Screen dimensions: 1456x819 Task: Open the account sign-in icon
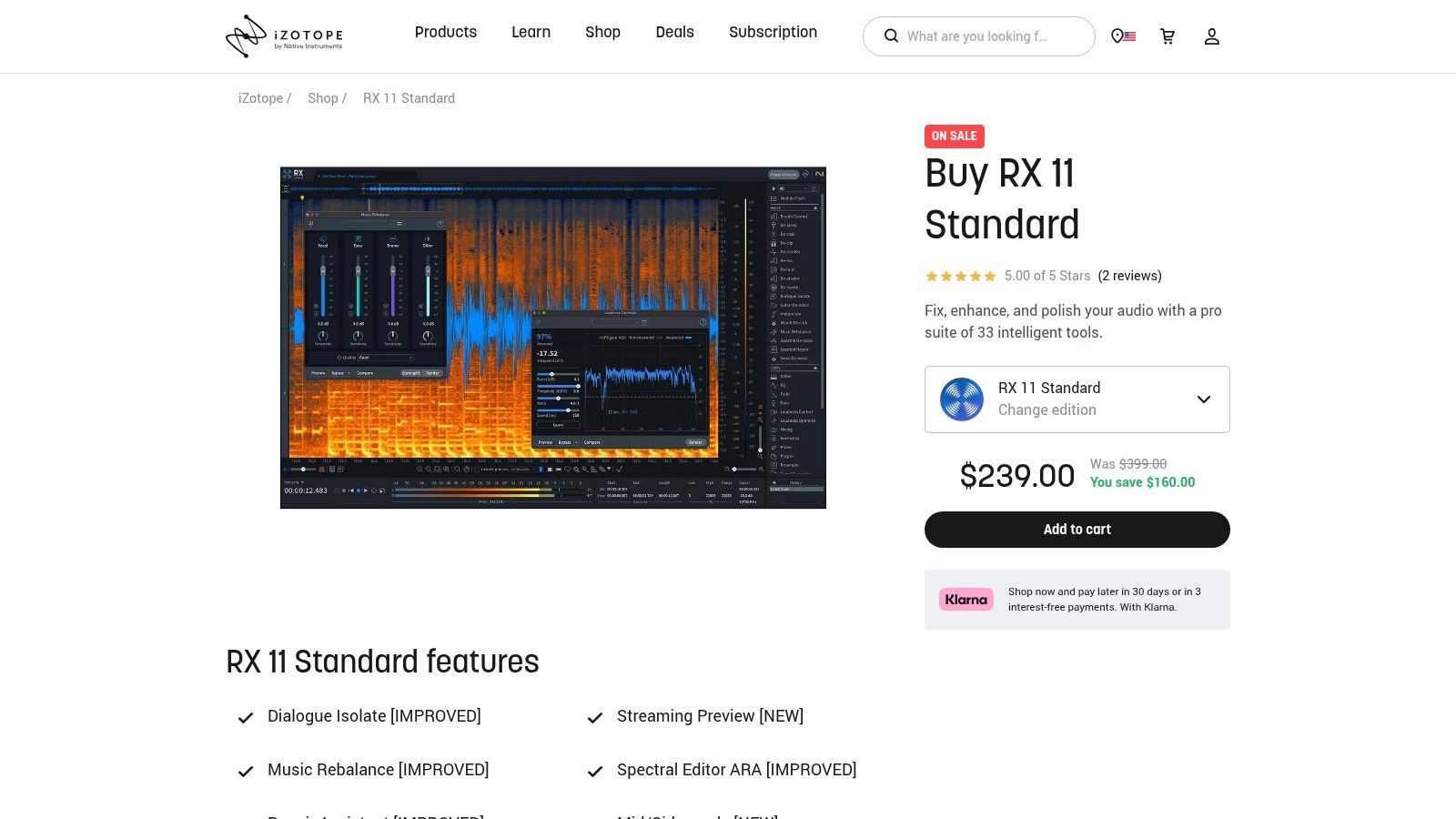1211,36
